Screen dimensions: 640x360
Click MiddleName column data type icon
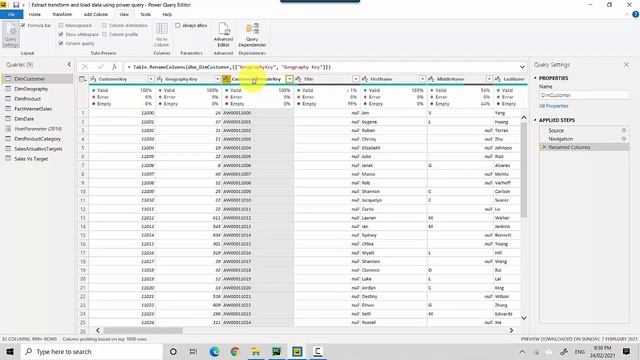pos(431,79)
